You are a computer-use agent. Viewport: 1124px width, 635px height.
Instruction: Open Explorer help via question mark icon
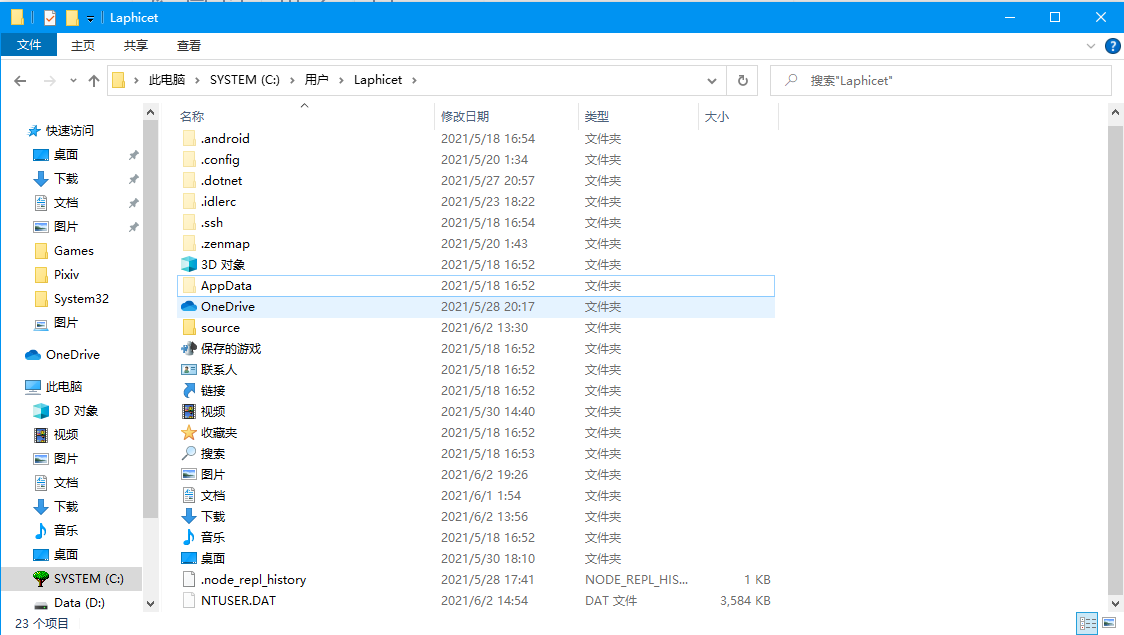click(1113, 46)
